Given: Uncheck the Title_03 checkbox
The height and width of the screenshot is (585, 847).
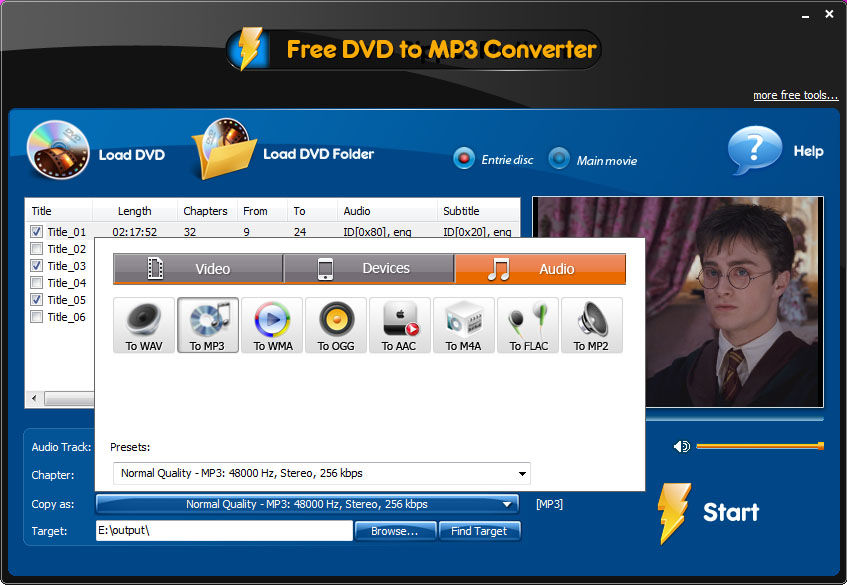Looking at the screenshot, I should [36, 266].
